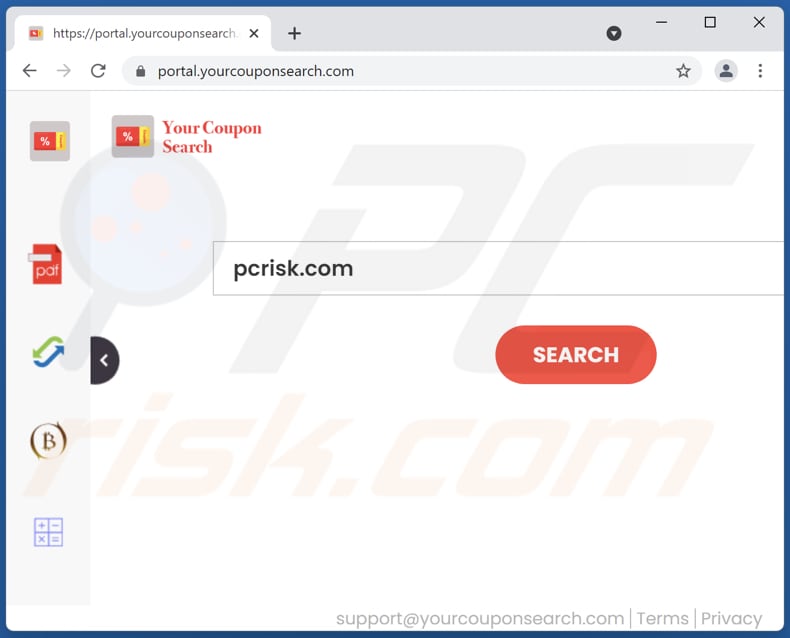Open the Chrome three-dot menu
This screenshot has height=638, width=790.
[x=760, y=71]
